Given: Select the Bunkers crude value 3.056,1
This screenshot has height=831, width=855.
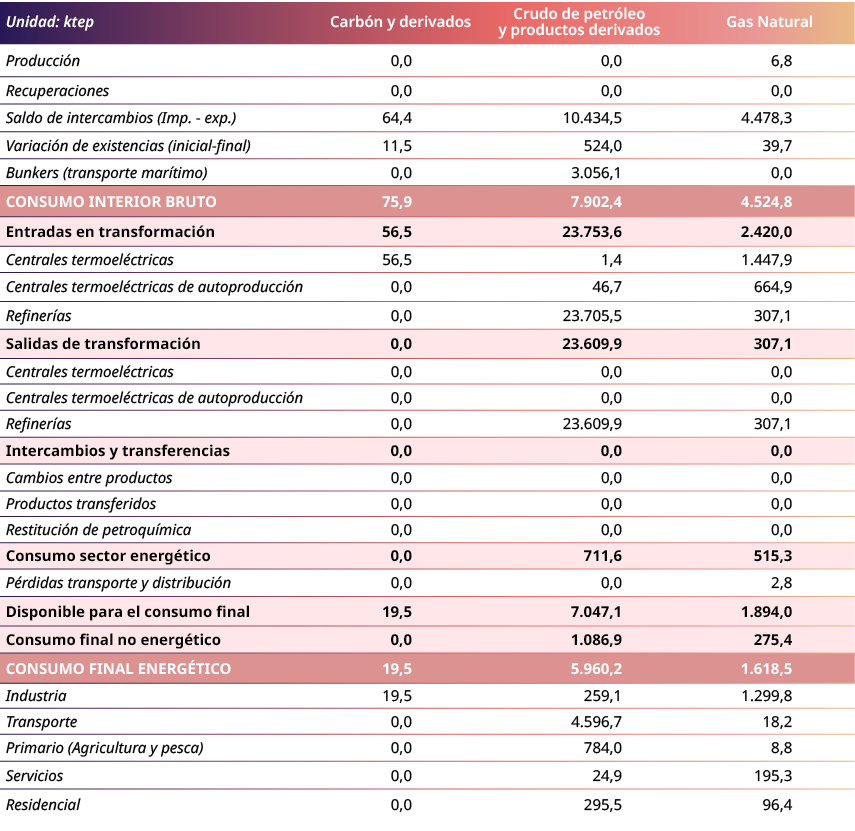Looking at the screenshot, I should [x=596, y=174].
